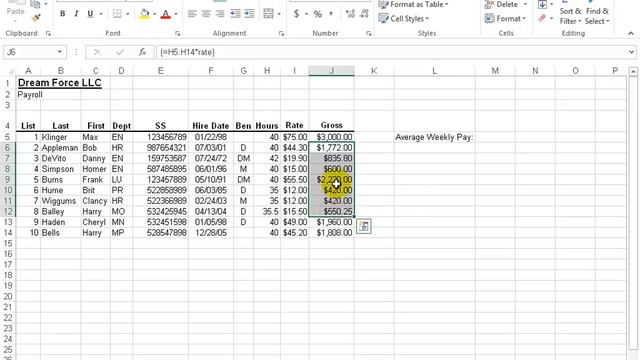Click the Insert Function fx icon

[x=142, y=52]
